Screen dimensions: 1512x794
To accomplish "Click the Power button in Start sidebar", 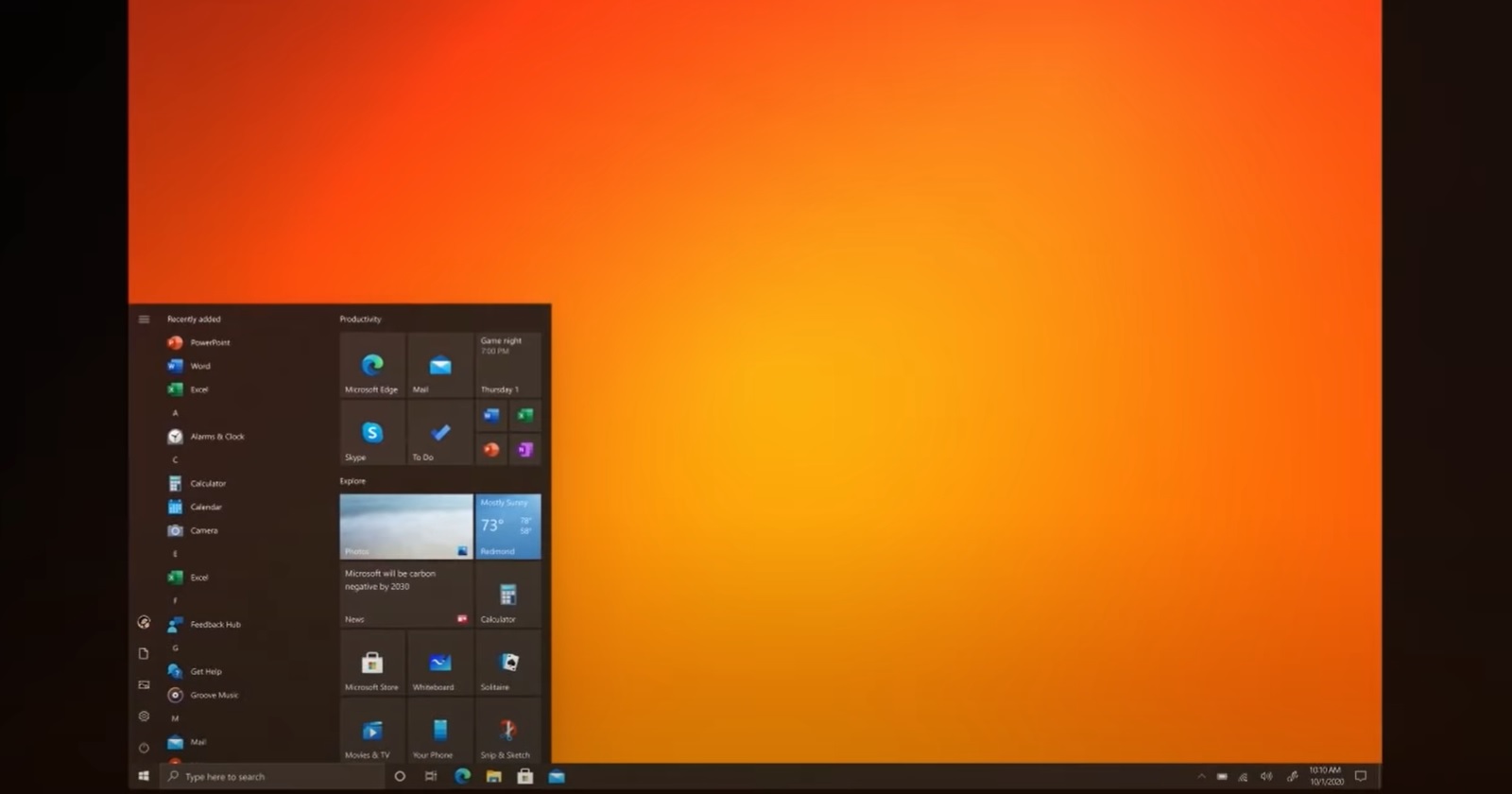I will pyautogui.click(x=144, y=748).
